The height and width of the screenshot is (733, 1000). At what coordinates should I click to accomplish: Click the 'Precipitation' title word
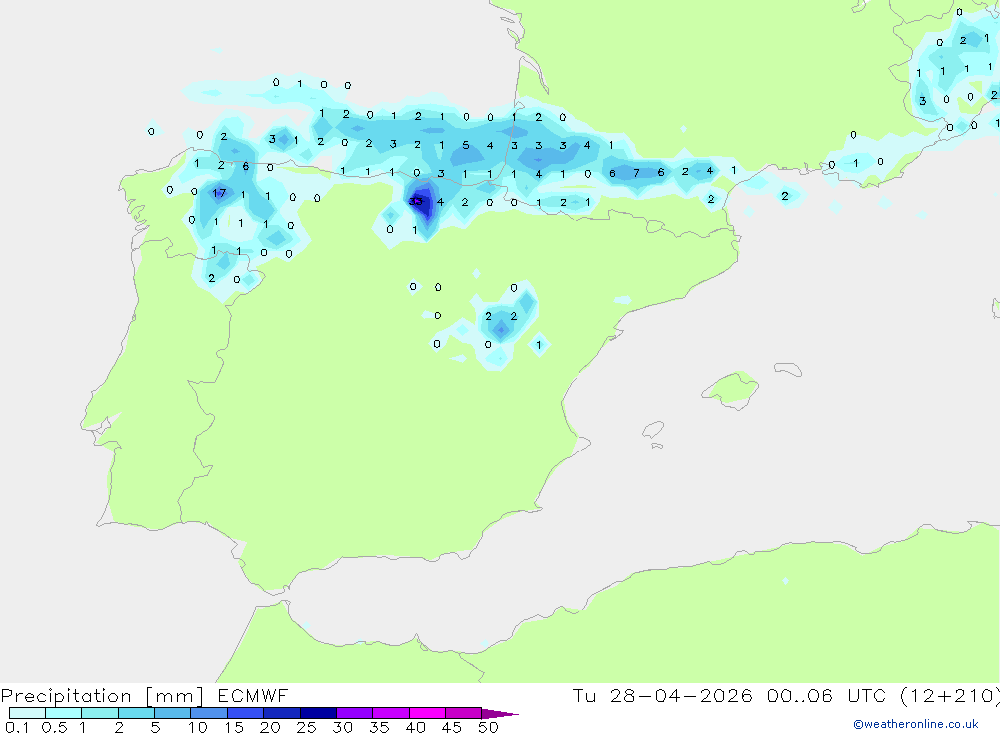coord(66,696)
